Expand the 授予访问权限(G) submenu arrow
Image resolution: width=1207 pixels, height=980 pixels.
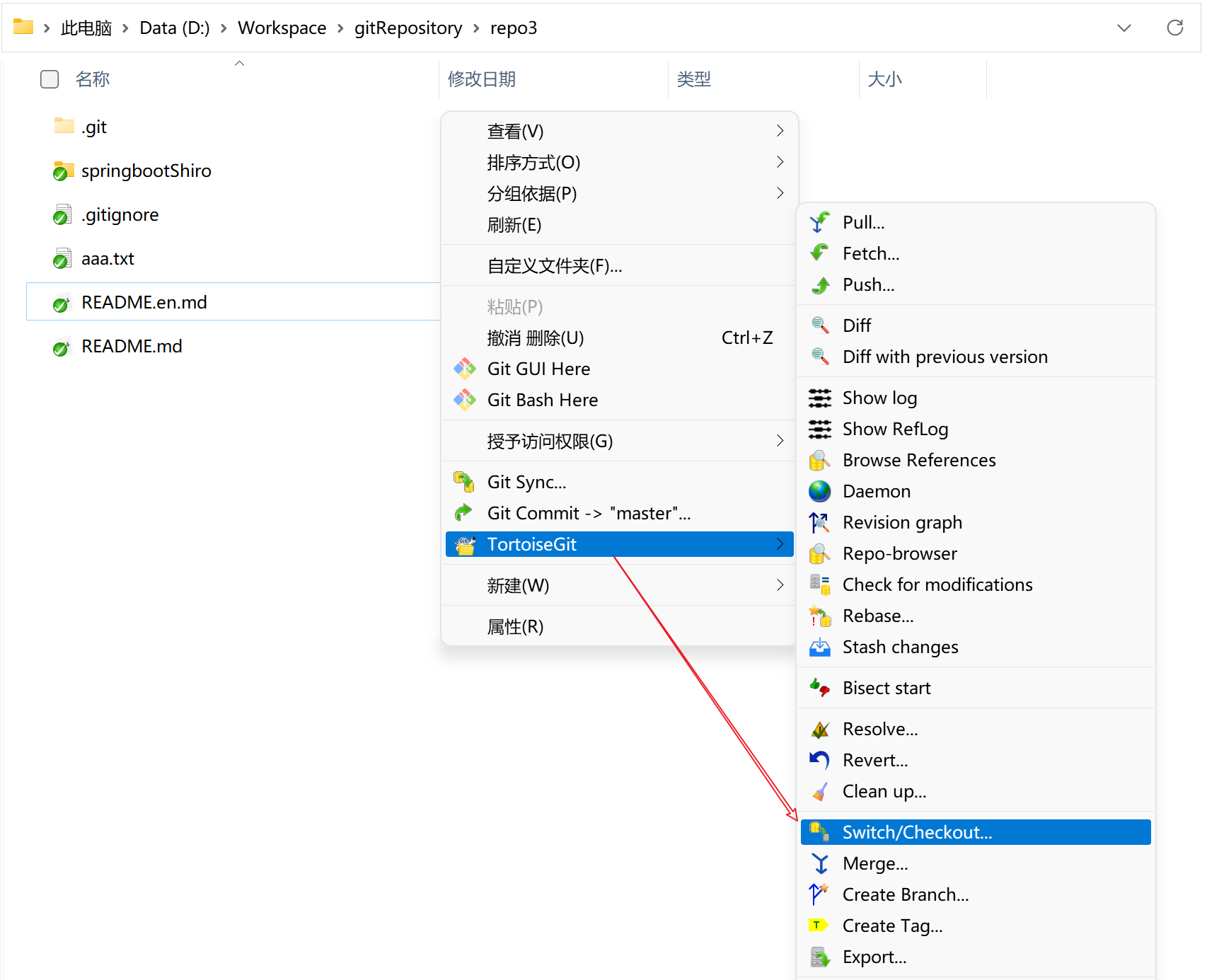pyautogui.click(x=780, y=441)
